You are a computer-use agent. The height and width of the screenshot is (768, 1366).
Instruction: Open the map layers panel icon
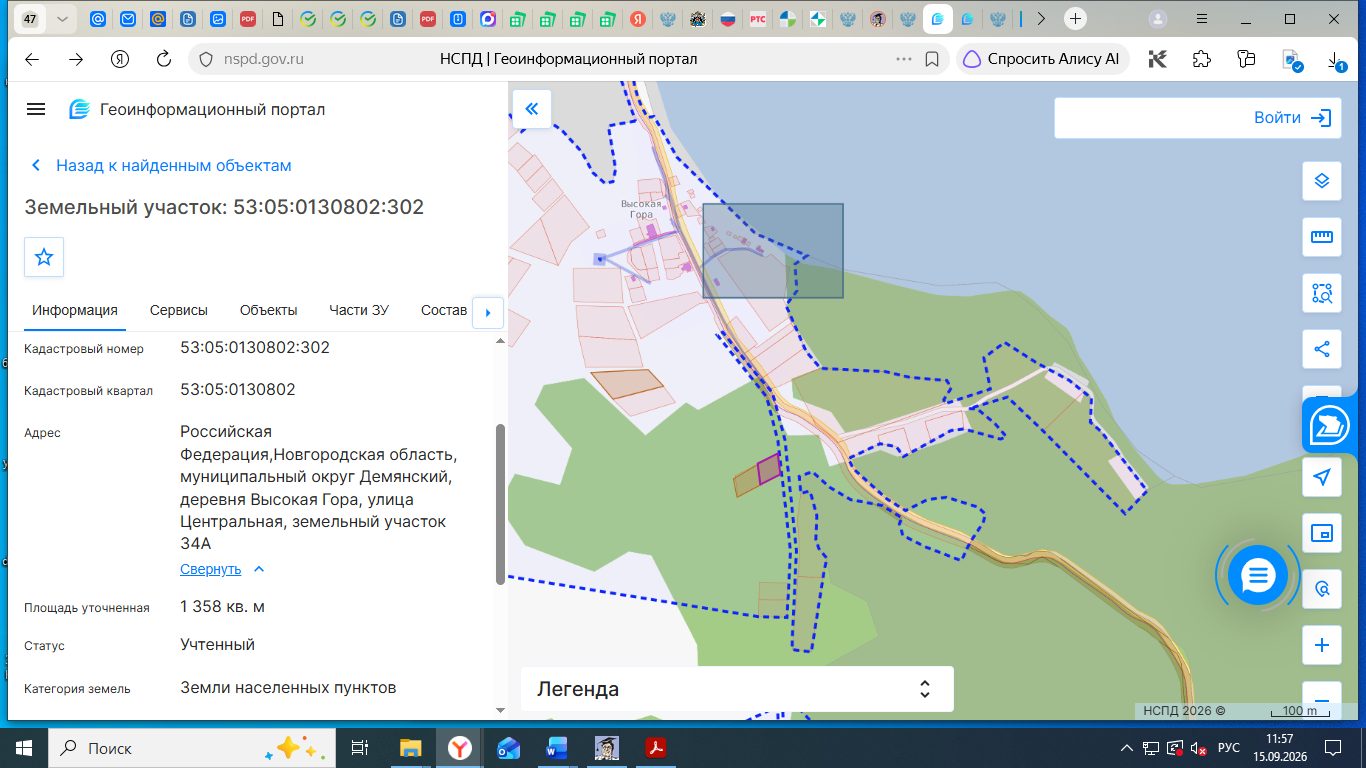(1322, 181)
